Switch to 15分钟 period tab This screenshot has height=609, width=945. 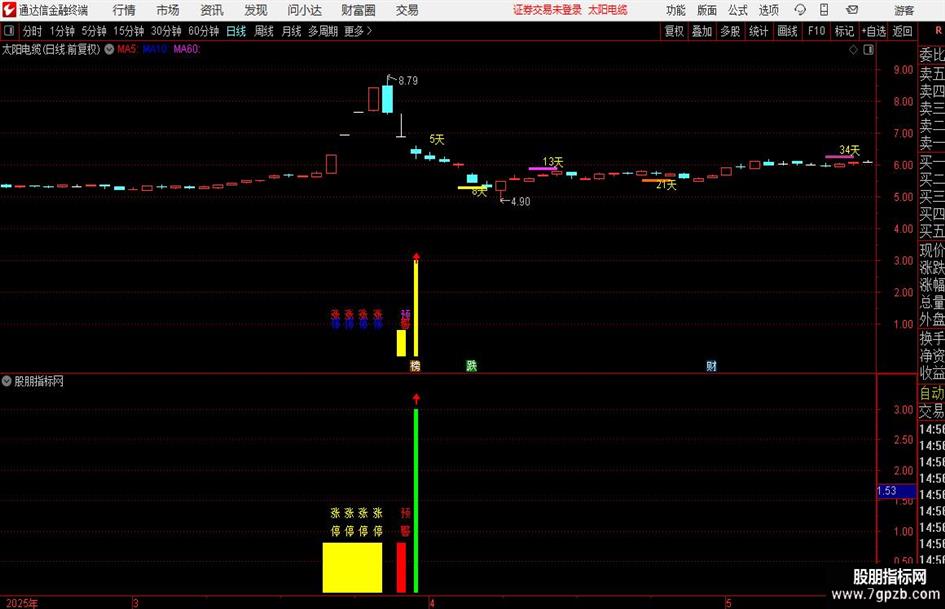pos(128,31)
